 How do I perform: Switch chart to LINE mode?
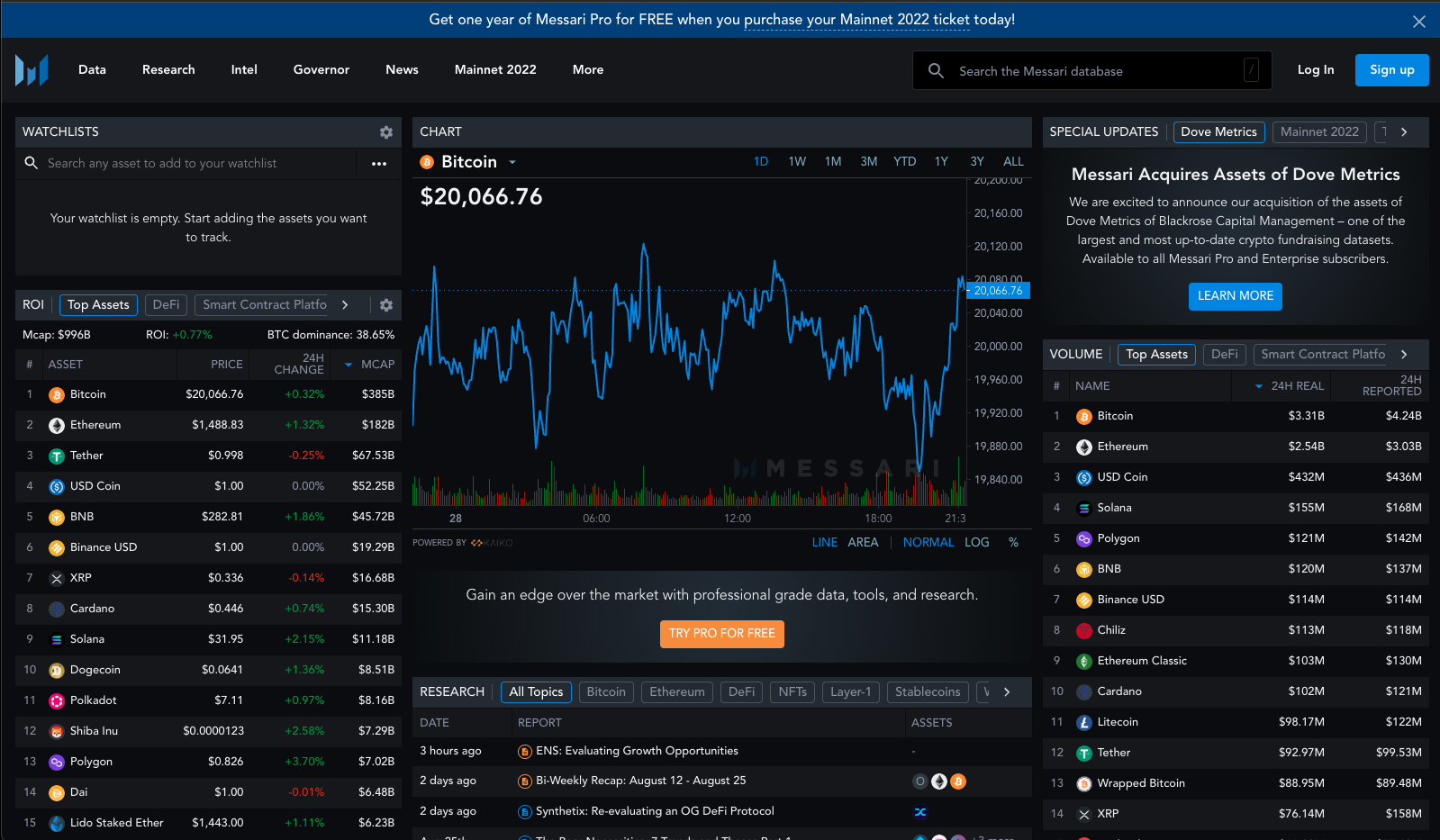click(825, 542)
